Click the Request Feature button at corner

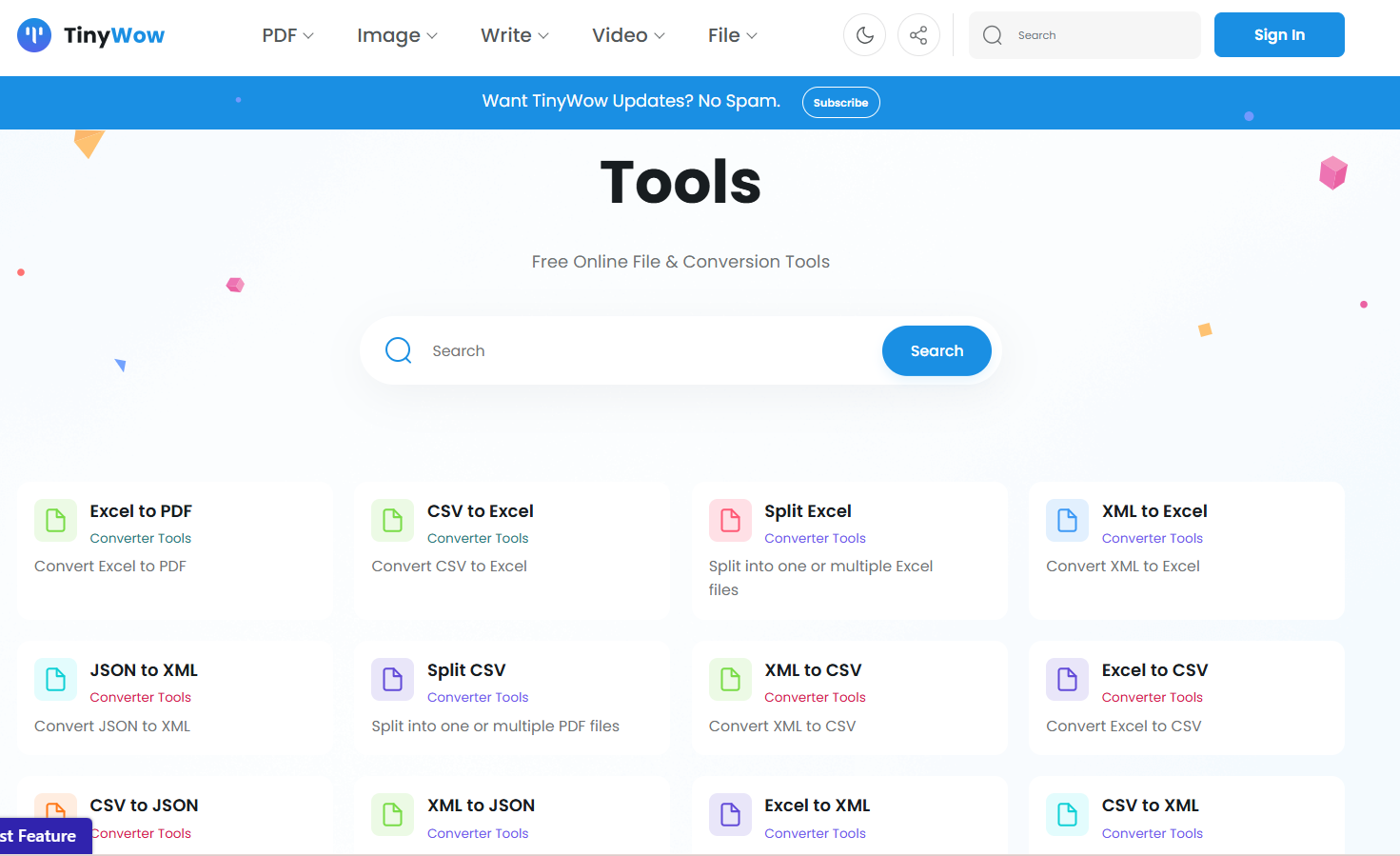point(46,836)
